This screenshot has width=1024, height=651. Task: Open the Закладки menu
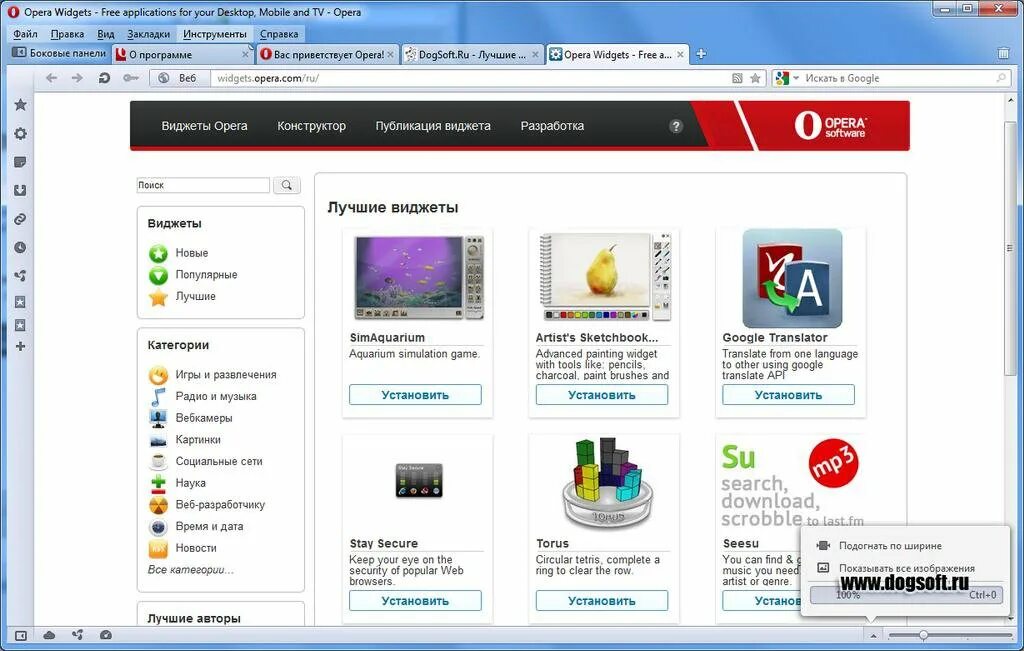pyautogui.click(x=148, y=34)
